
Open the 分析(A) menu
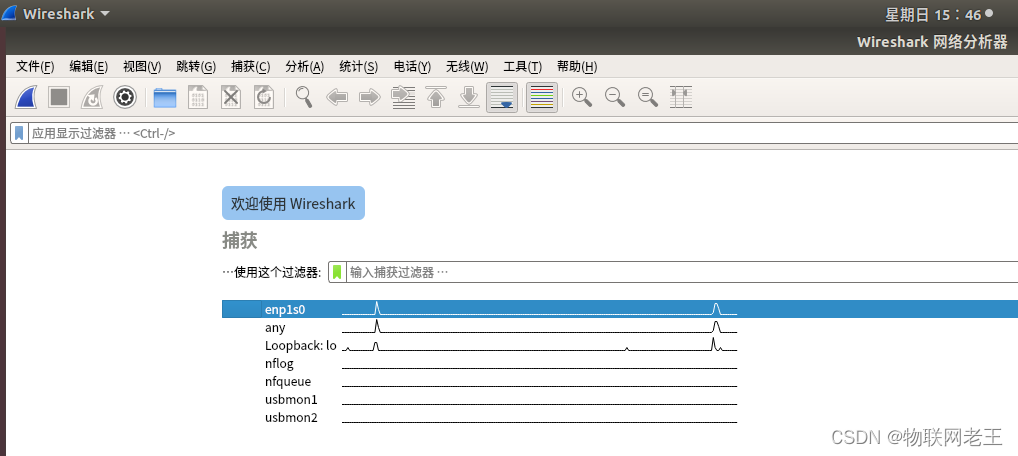coord(304,66)
